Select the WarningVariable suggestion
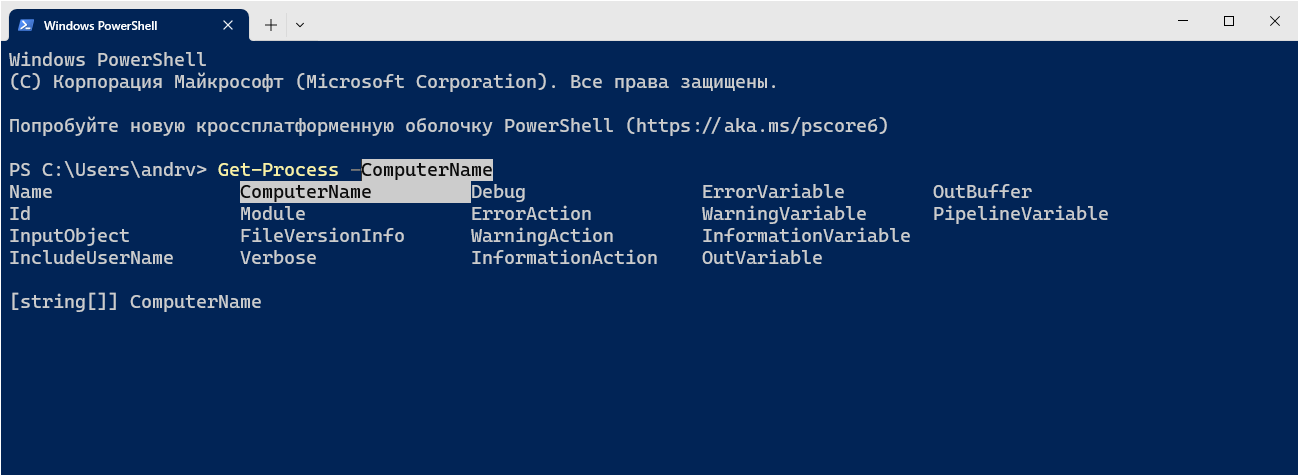 point(784,214)
